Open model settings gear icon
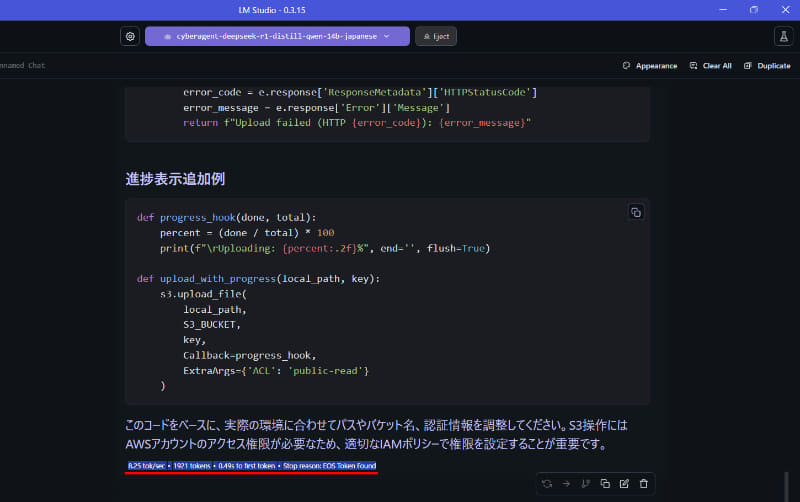This screenshot has width=800, height=502. [130, 36]
